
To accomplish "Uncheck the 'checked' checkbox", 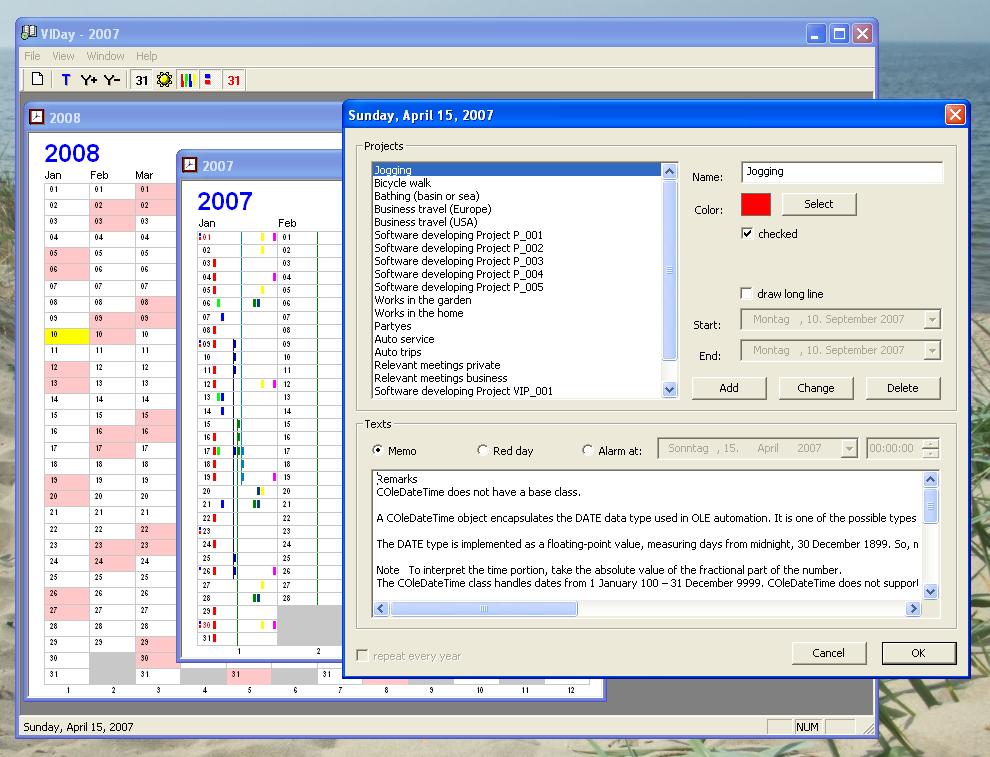I will 747,234.
